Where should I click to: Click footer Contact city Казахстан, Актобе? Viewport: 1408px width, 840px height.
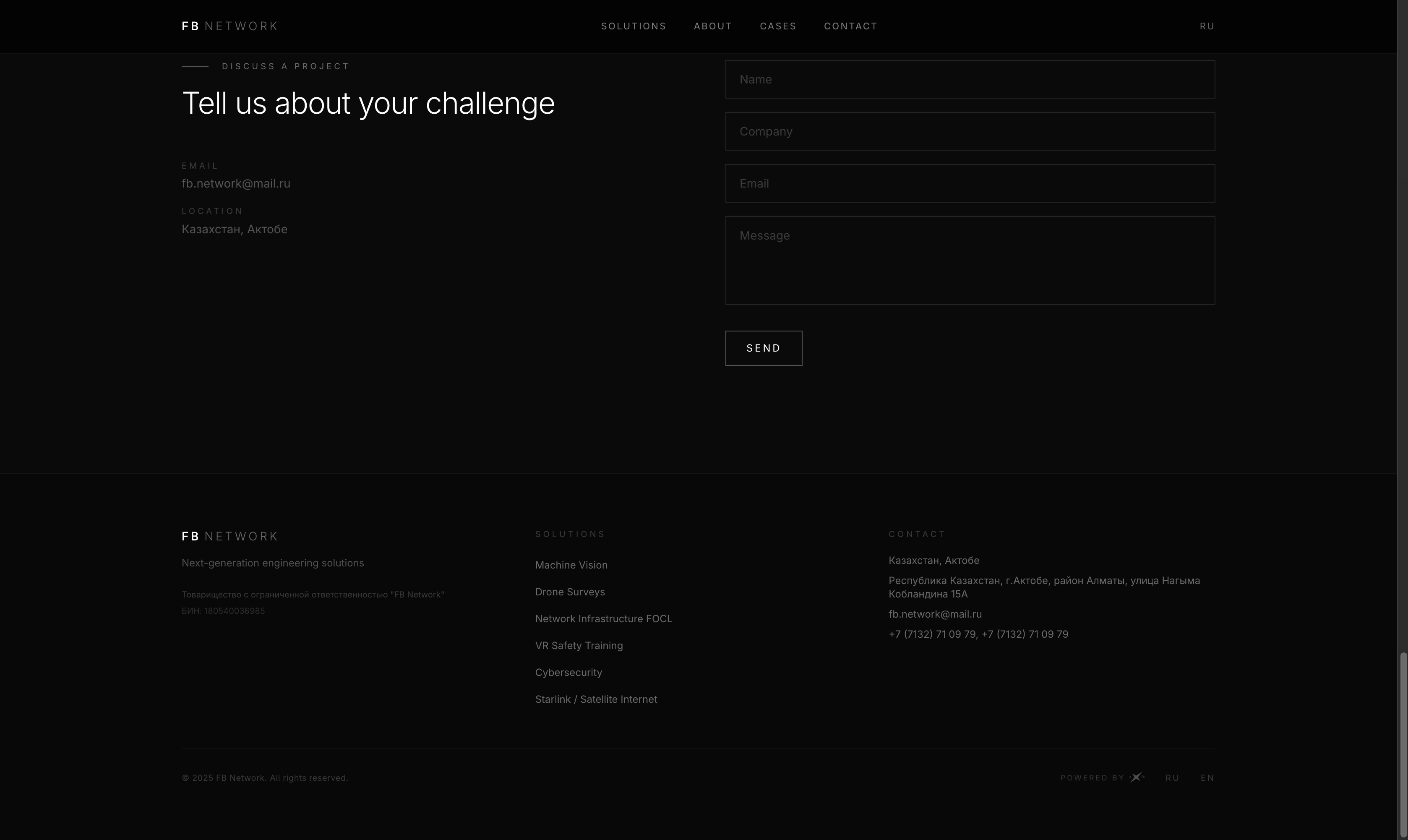(x=934, y=561)
